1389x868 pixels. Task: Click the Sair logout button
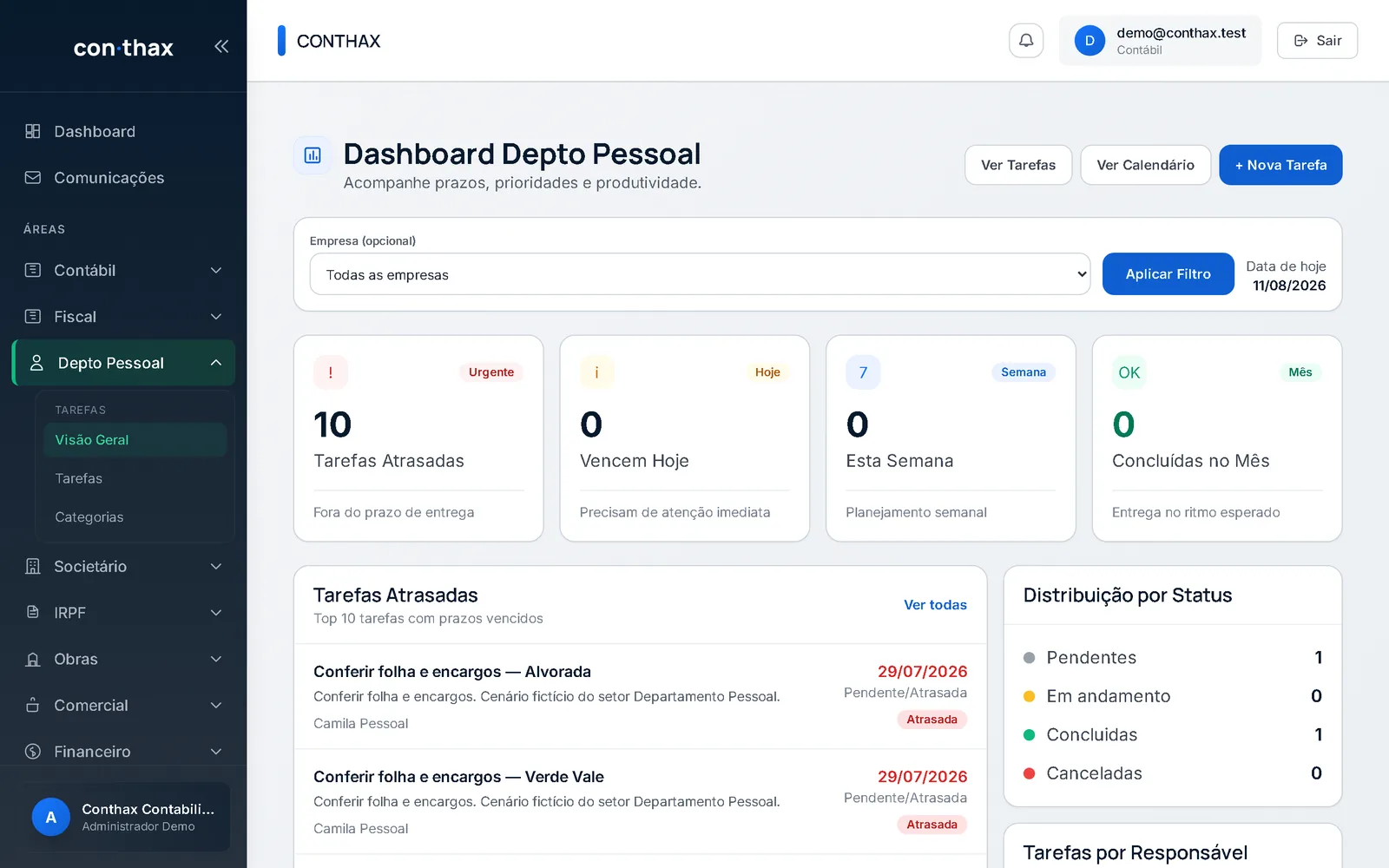tap(1317, 41)
